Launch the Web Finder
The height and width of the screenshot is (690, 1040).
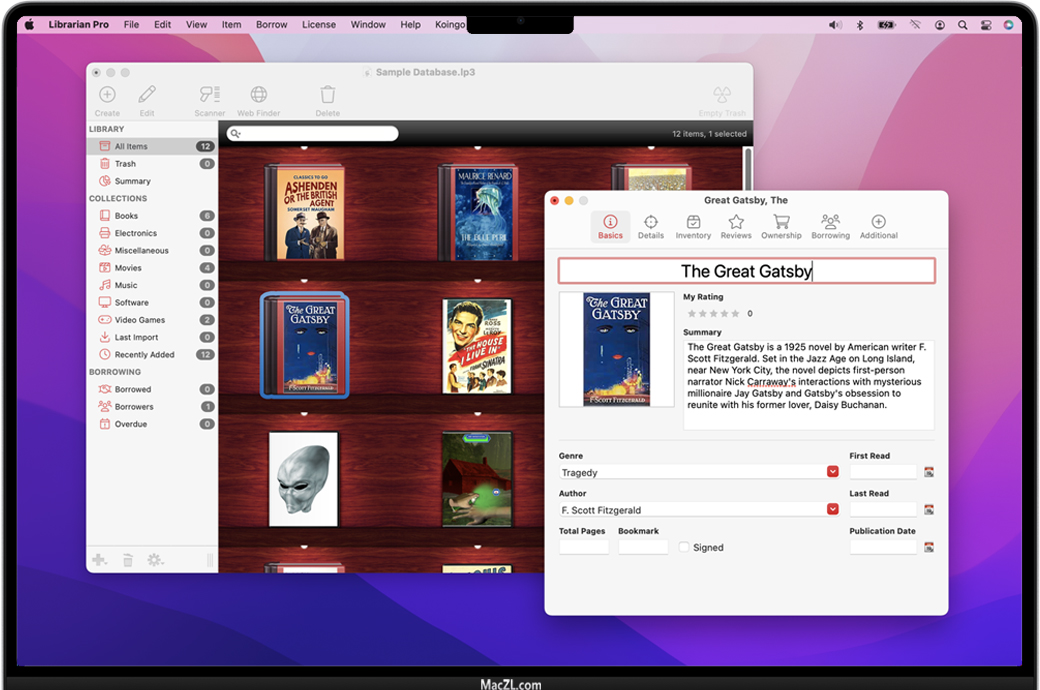tap(258, 95)
